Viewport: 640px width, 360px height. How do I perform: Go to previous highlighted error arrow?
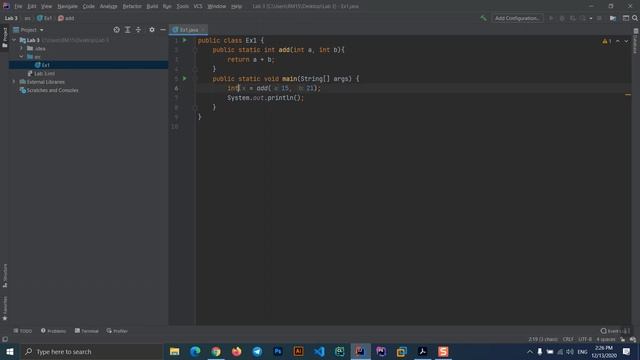click(x=618, y=41)
